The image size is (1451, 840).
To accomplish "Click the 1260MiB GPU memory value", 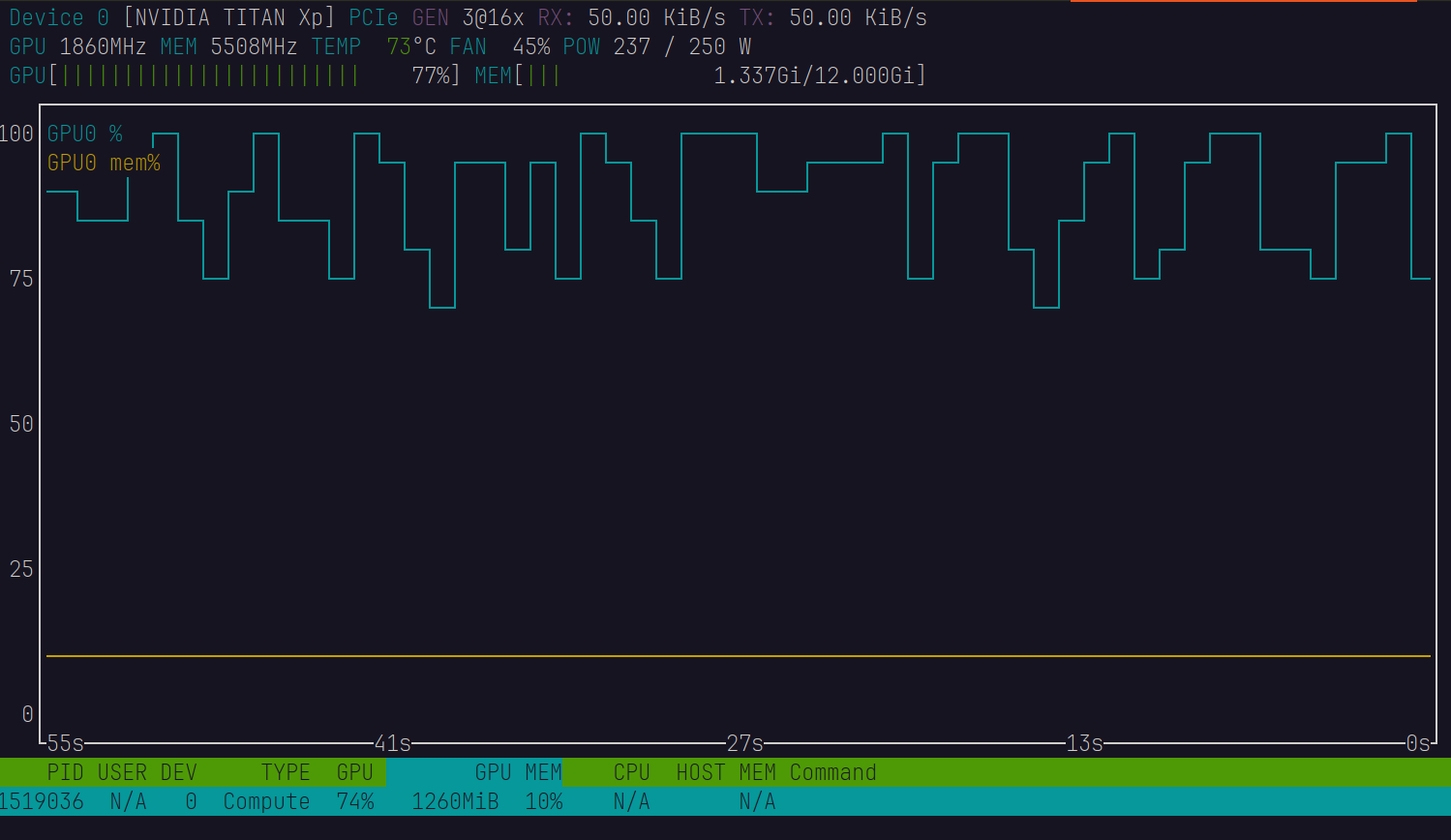I will (x=455, y=801).
